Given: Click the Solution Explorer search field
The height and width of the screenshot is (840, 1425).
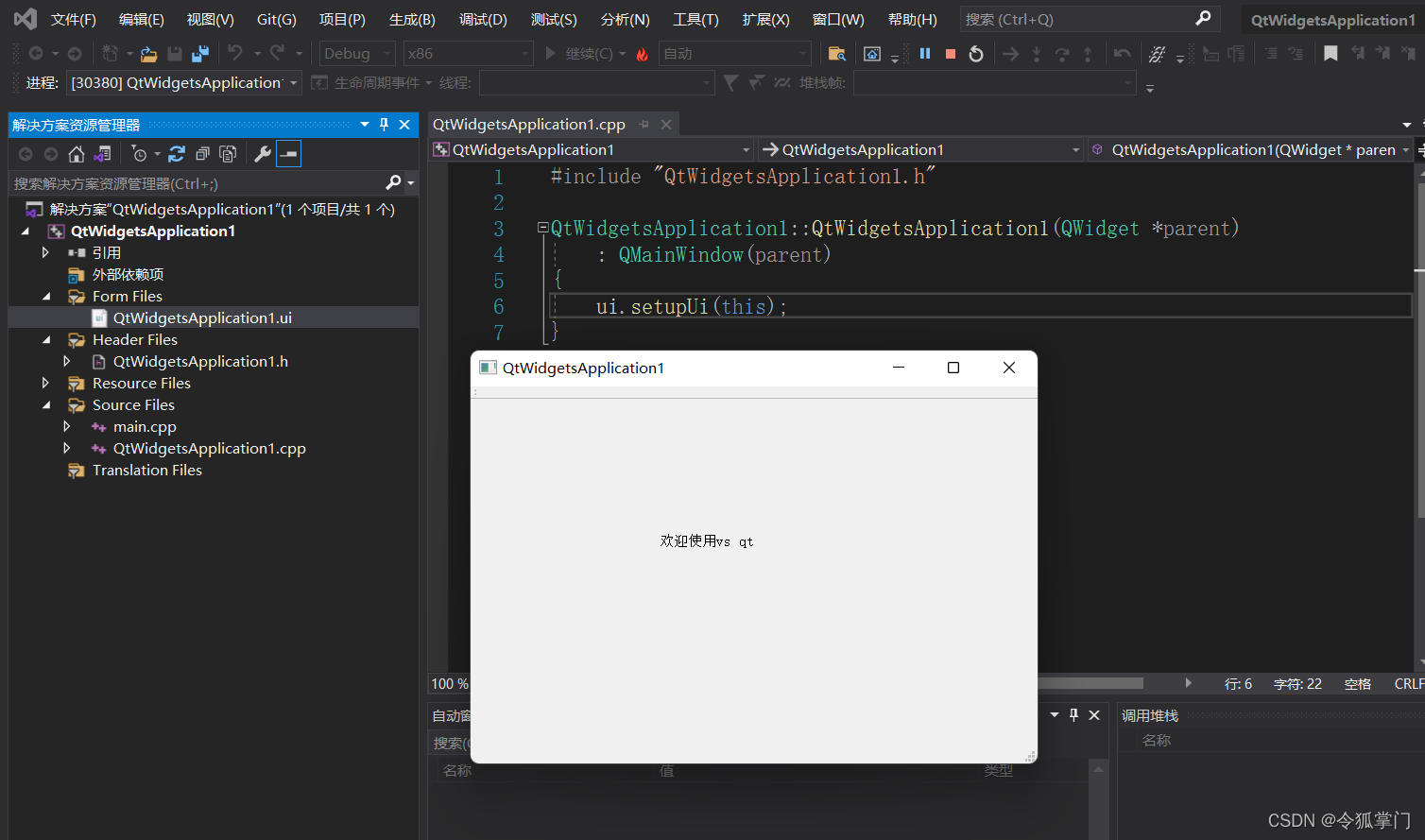Looking at the screenshot, I should coord(198,183).
